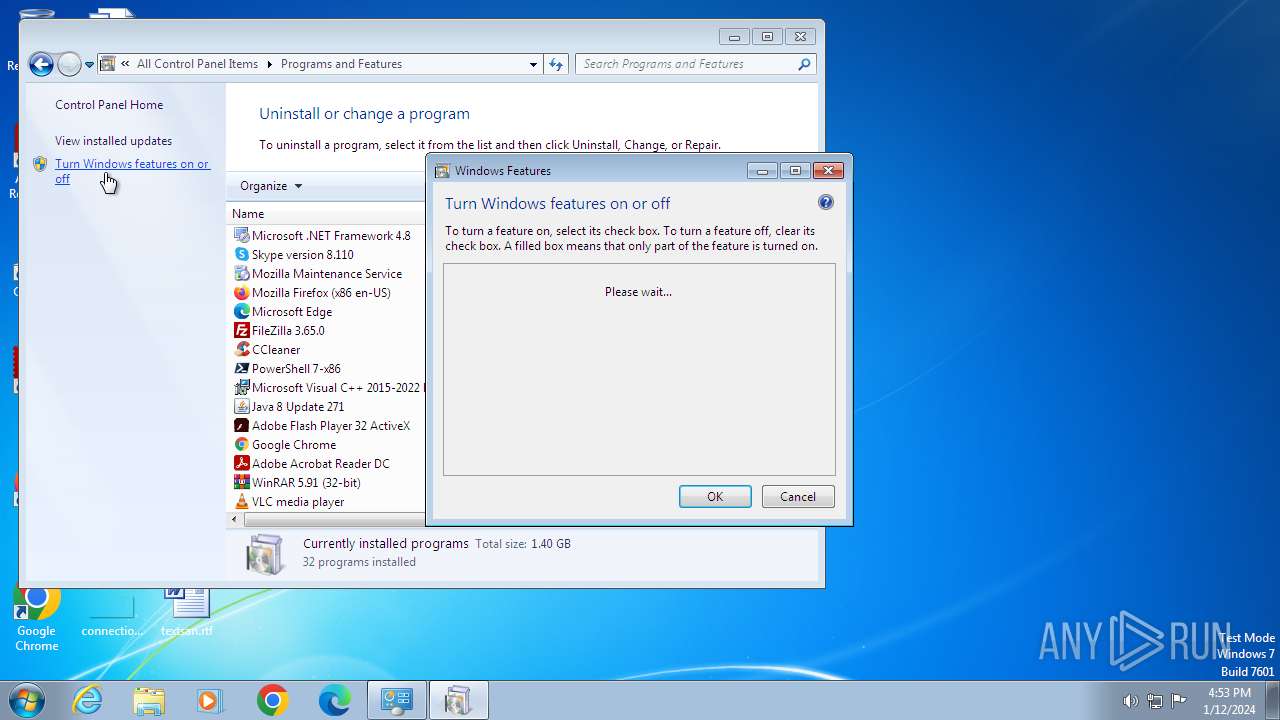
Task: Open View installed updates link
Action: click(x=113, y=141)
